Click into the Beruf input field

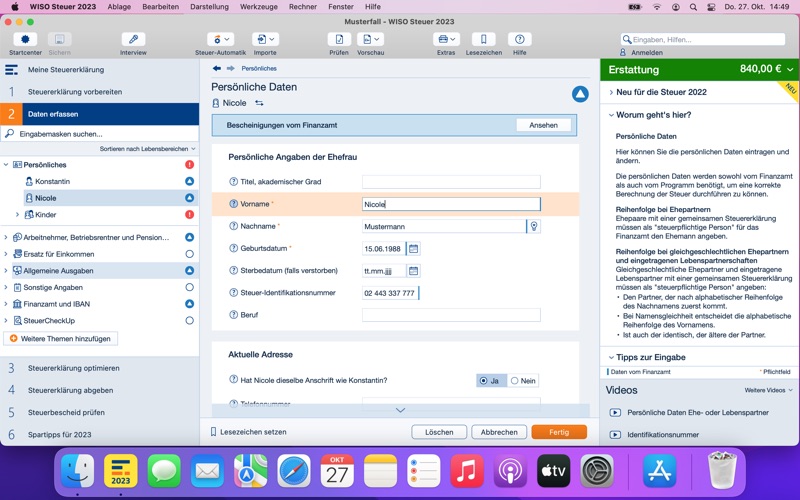(451, 315)
